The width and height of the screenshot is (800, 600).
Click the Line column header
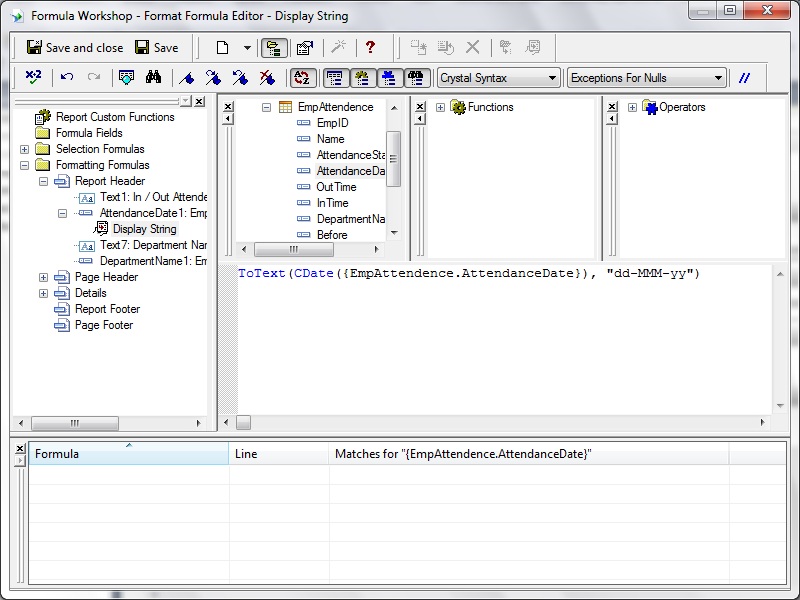click(279, 453)
